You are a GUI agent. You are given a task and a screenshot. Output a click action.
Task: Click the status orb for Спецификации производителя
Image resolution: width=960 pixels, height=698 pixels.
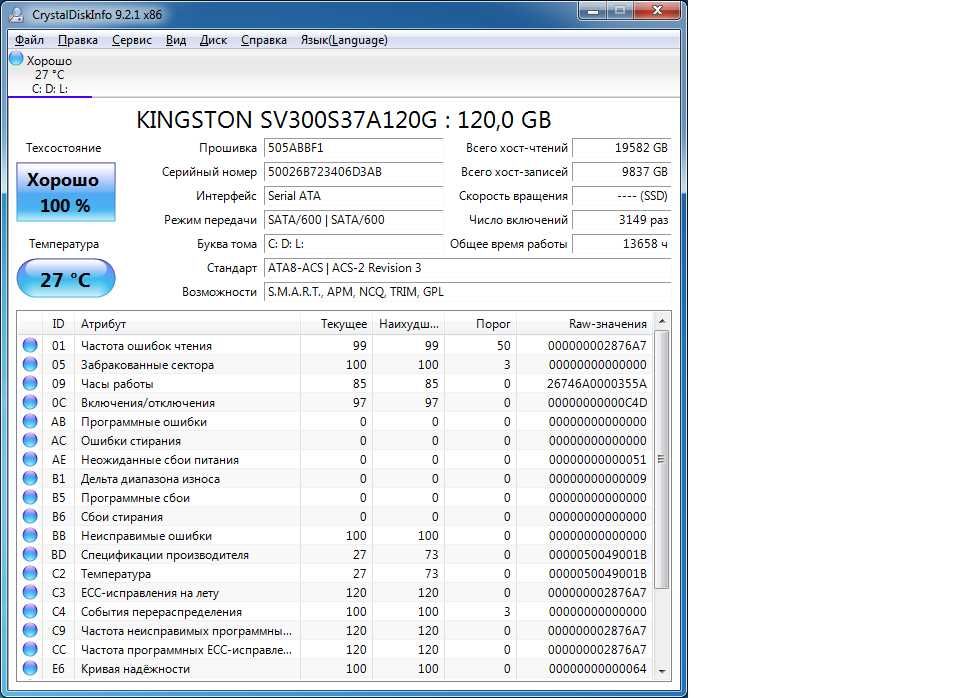pyautogui.click(x=30, y=554)
